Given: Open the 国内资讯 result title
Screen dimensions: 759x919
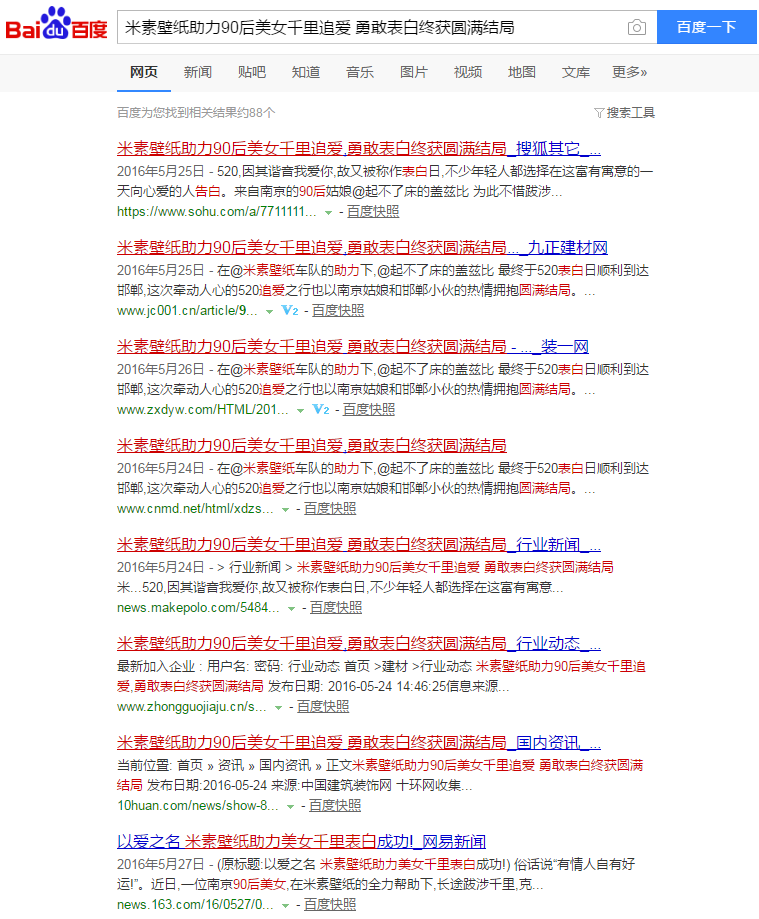Looking at the screenshot, I should 359,743.
